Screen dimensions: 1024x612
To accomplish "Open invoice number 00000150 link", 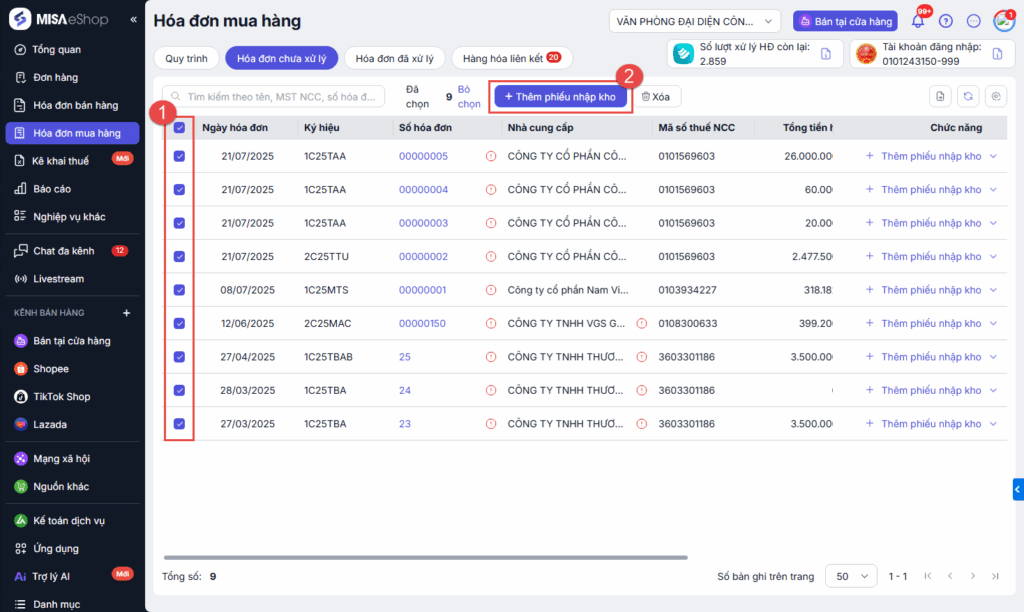I will point(422,324).
